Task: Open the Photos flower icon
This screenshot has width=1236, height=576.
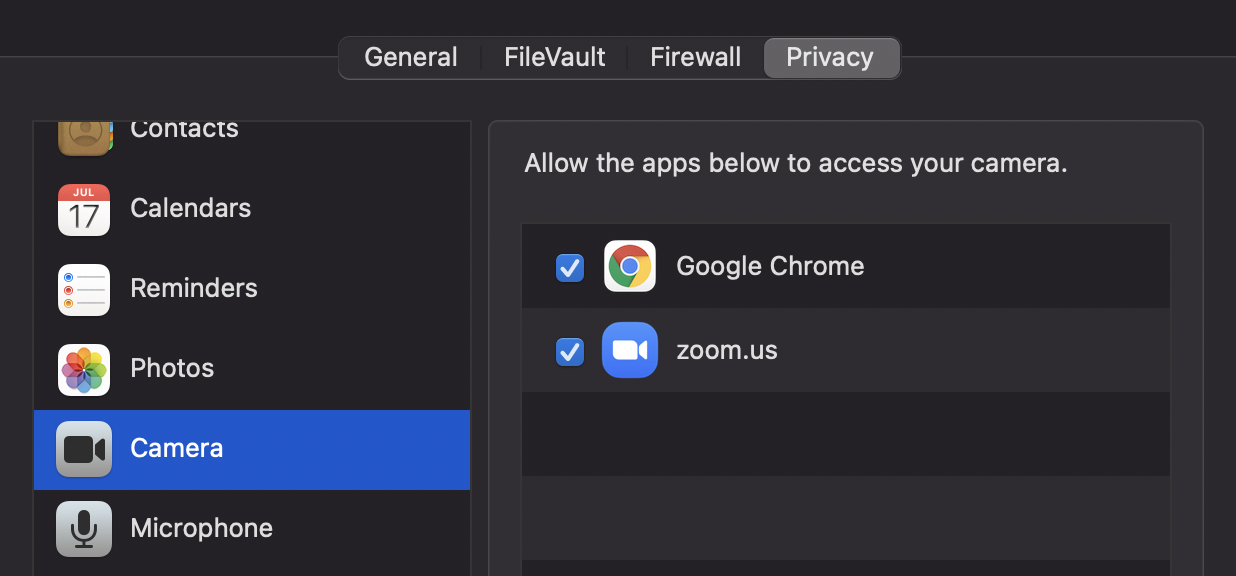Action: click(84, 369)
